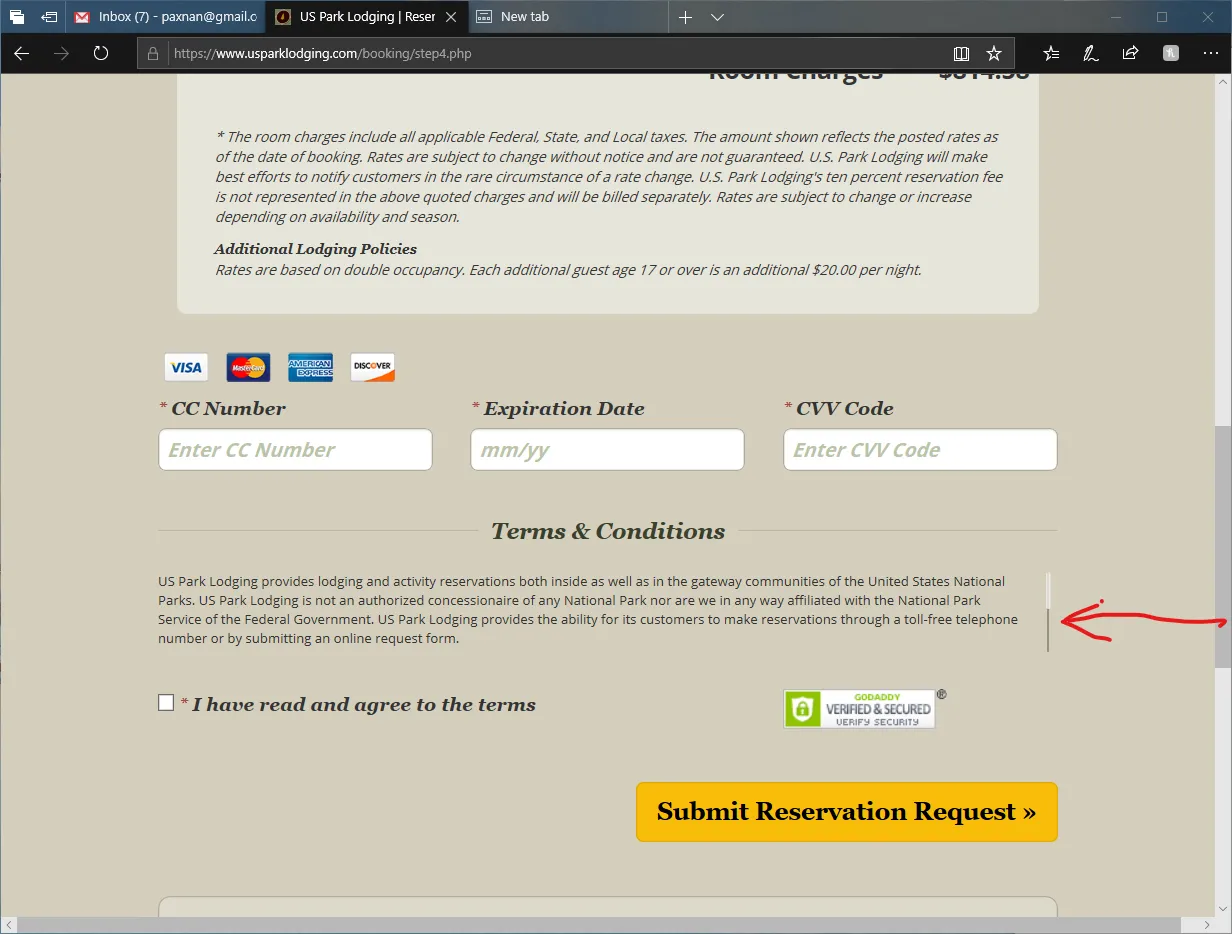Click the padlock site info icon
Image resolution: width=1232 pixels, height=934 pixels.
tap(153, 53)
